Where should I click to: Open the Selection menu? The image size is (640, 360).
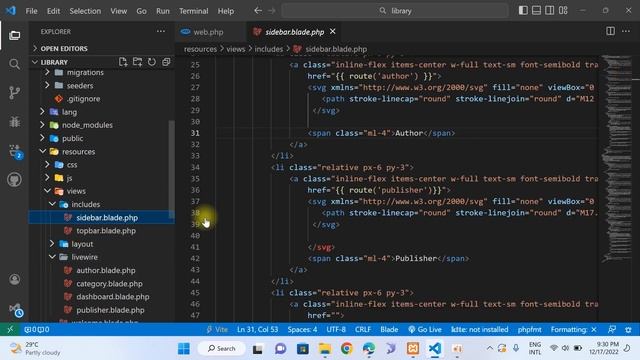(x=85, y=11)
